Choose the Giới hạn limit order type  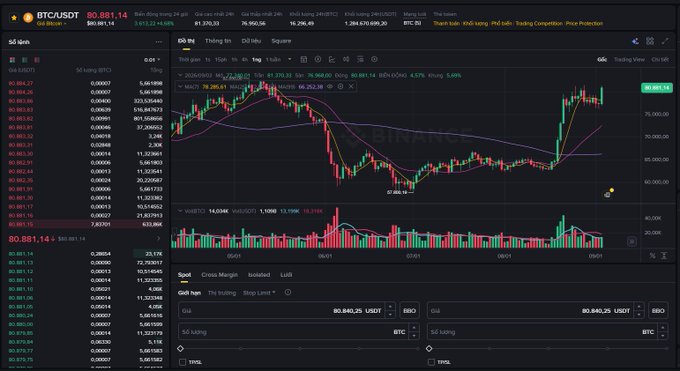coord(189,293)
